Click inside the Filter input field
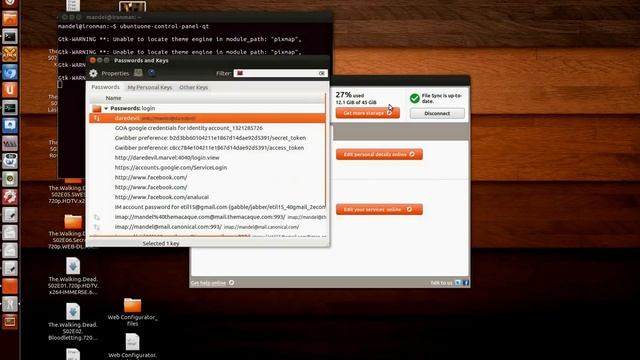This screenshot has height=360, width=640. pyautogui.click(x=280, y=73)
